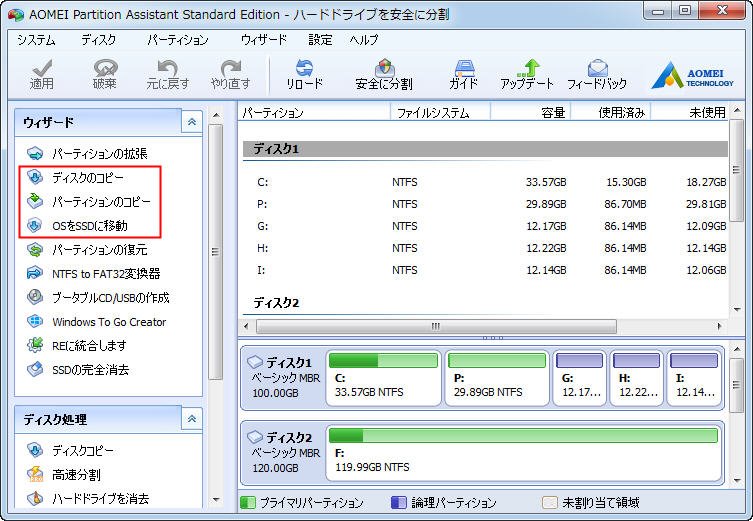Select the P: 29.89GB NTFS partition block
Image resolution: width=753 pixels, height=521 pixels.
497,378
